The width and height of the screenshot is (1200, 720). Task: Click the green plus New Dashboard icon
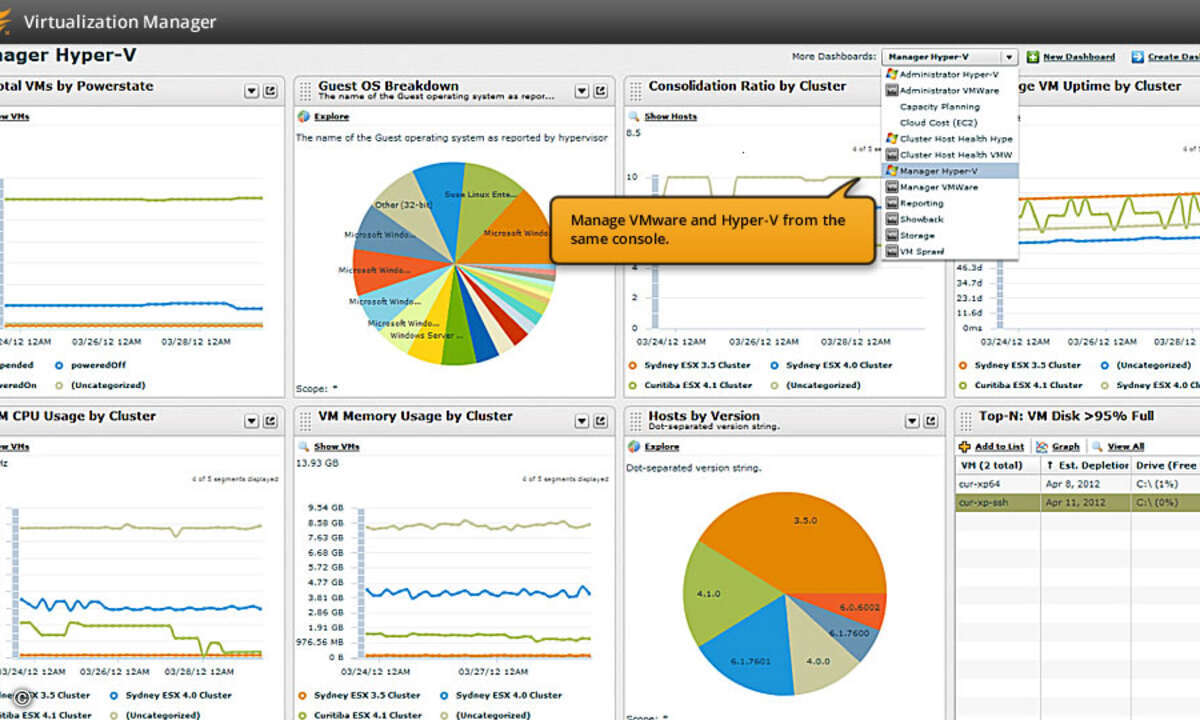tap(1033, 57)
